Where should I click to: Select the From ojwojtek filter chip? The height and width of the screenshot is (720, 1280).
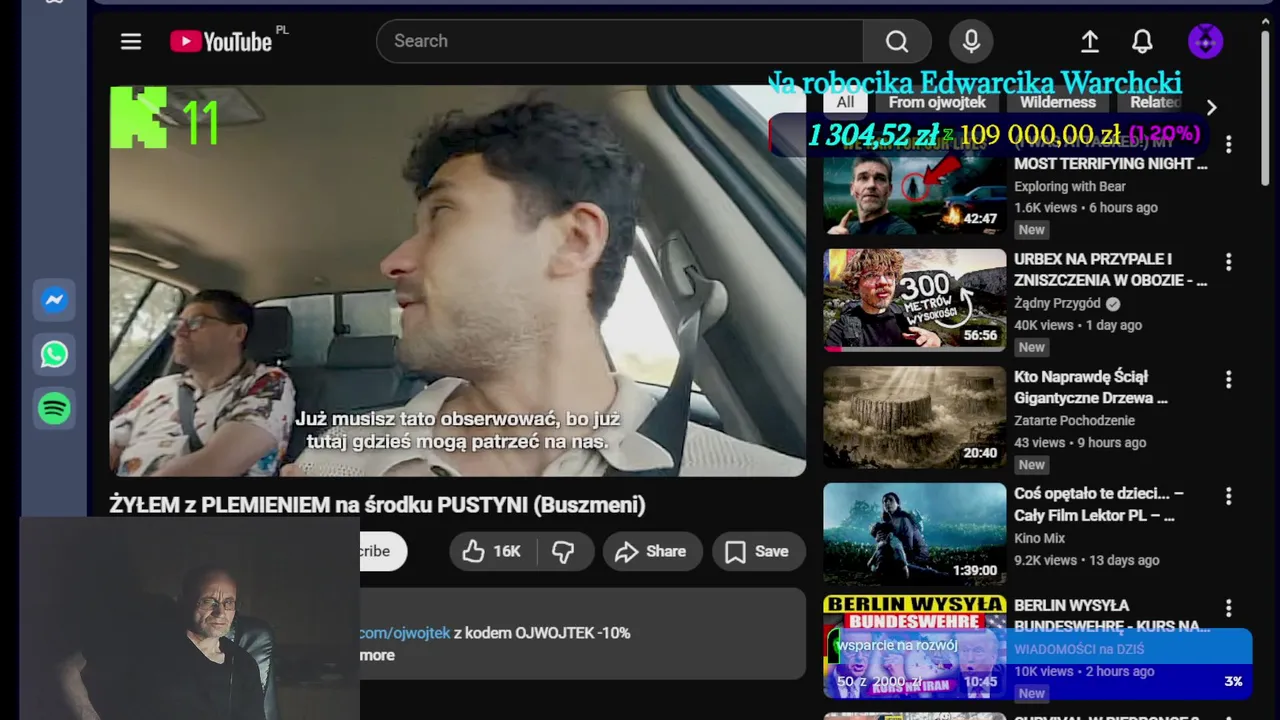[937, 102]
